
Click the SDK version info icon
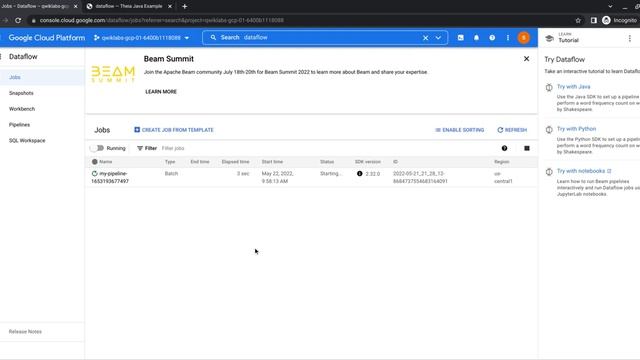(360, 173)
